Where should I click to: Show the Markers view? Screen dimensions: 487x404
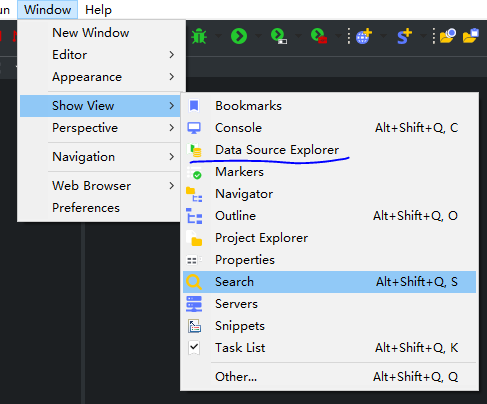click(329, 172)
